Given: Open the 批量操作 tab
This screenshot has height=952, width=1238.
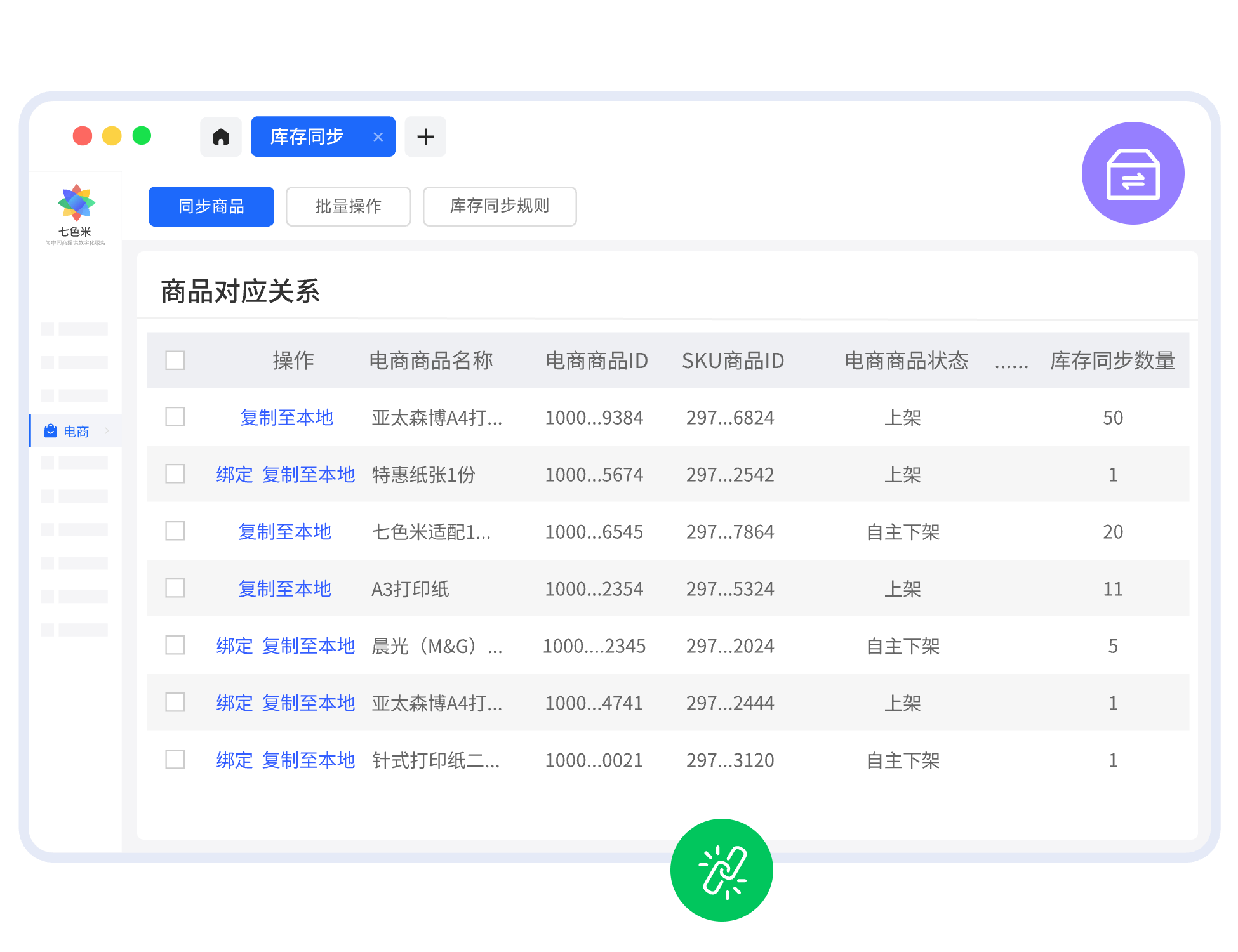Looking at the screenshot, I should 348,206.
